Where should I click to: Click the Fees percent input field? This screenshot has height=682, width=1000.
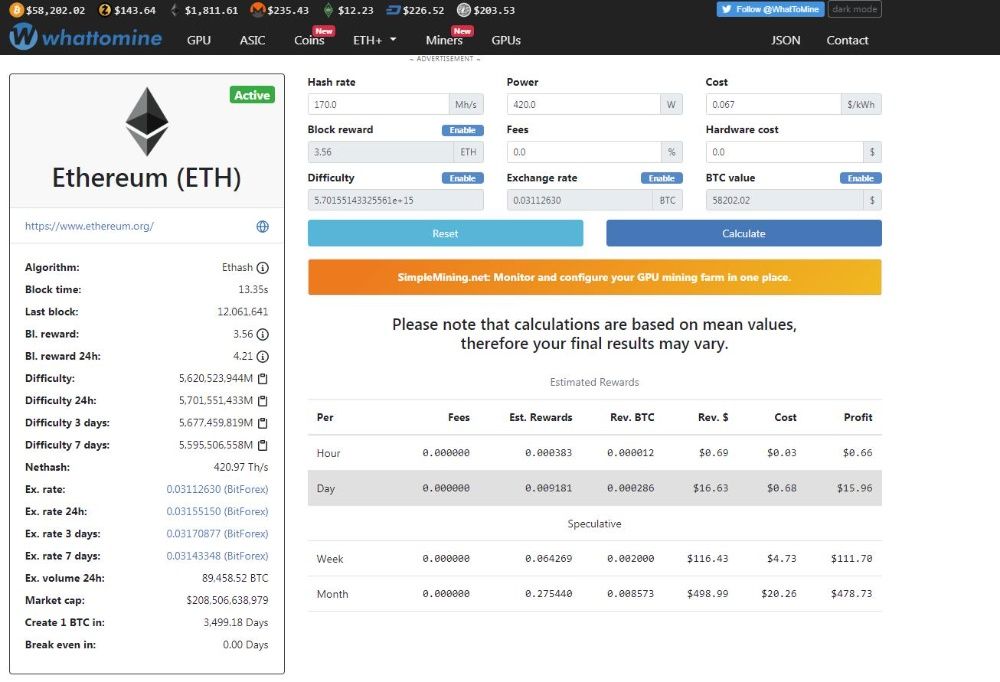tap(584, 152)
